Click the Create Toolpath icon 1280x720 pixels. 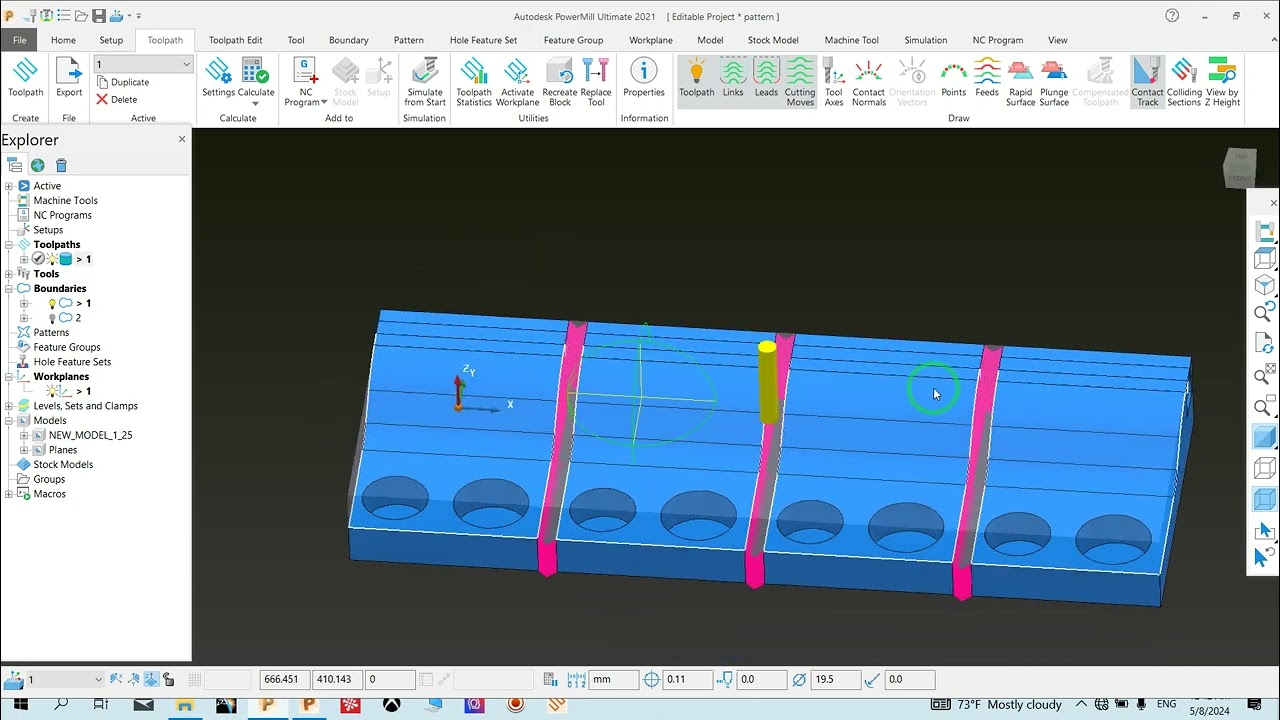[25, 72]
